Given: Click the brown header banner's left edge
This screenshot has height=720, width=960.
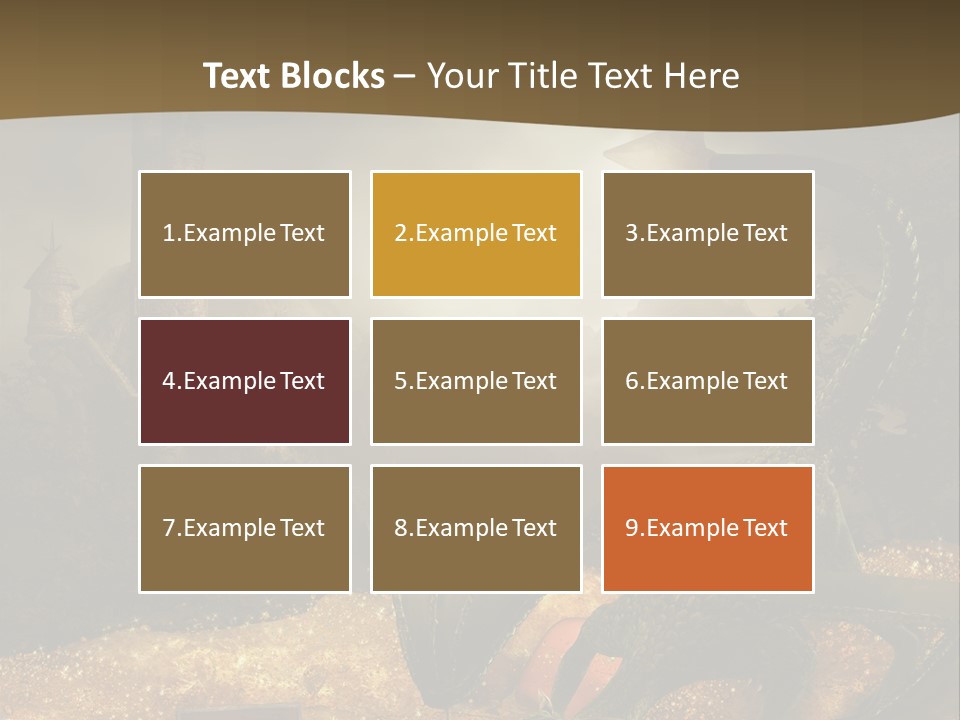Looking at the screenshot, I should [15, 60].
